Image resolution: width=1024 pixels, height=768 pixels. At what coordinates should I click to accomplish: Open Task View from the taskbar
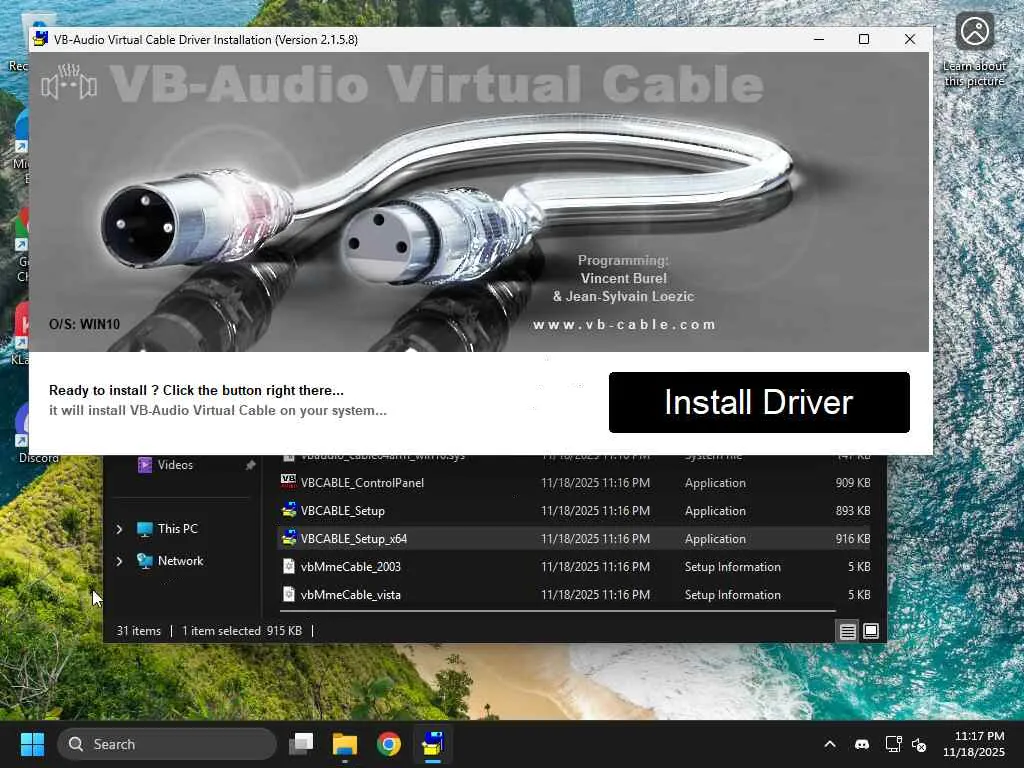301,744
